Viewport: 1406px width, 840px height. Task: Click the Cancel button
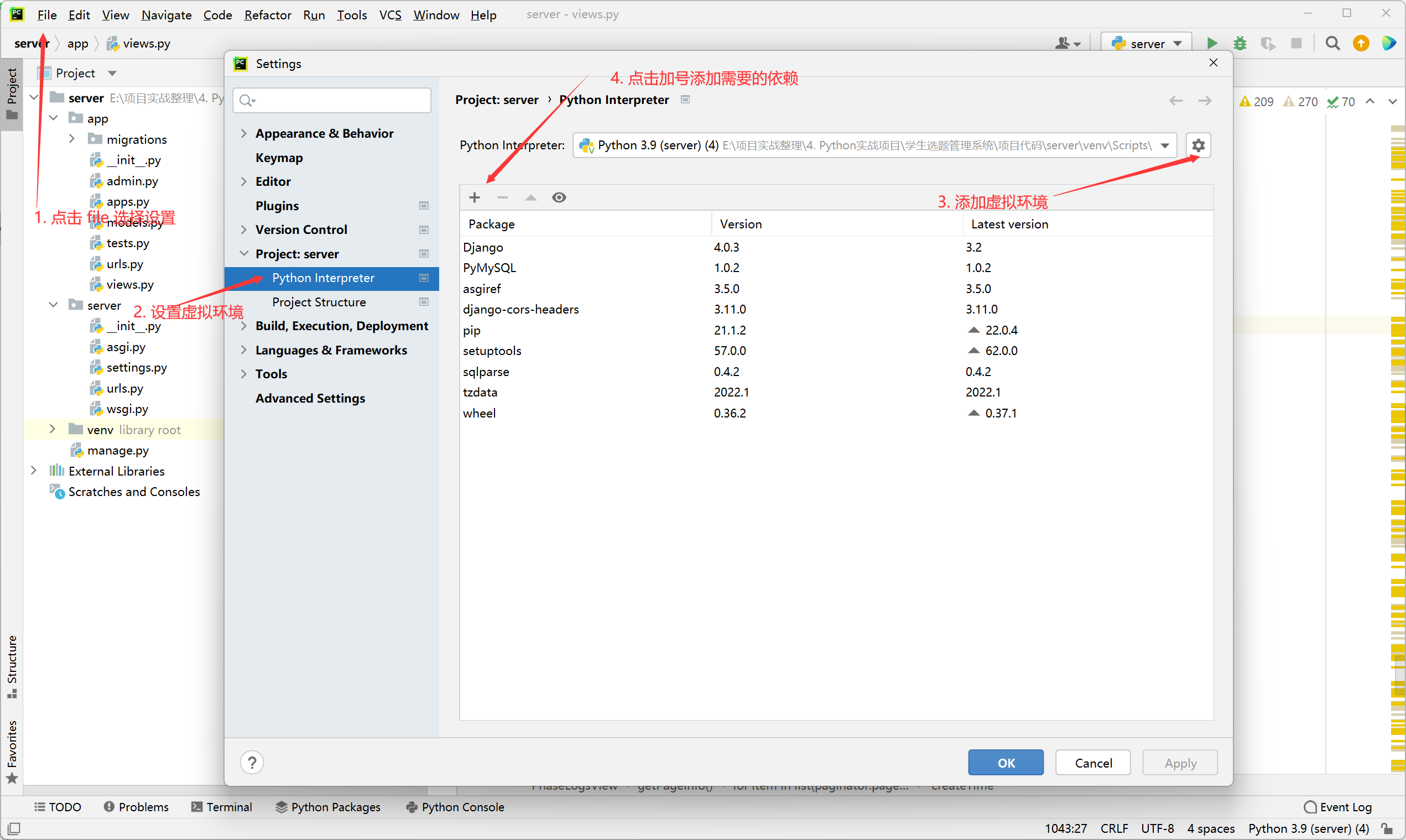click(x=1092, y=763)
